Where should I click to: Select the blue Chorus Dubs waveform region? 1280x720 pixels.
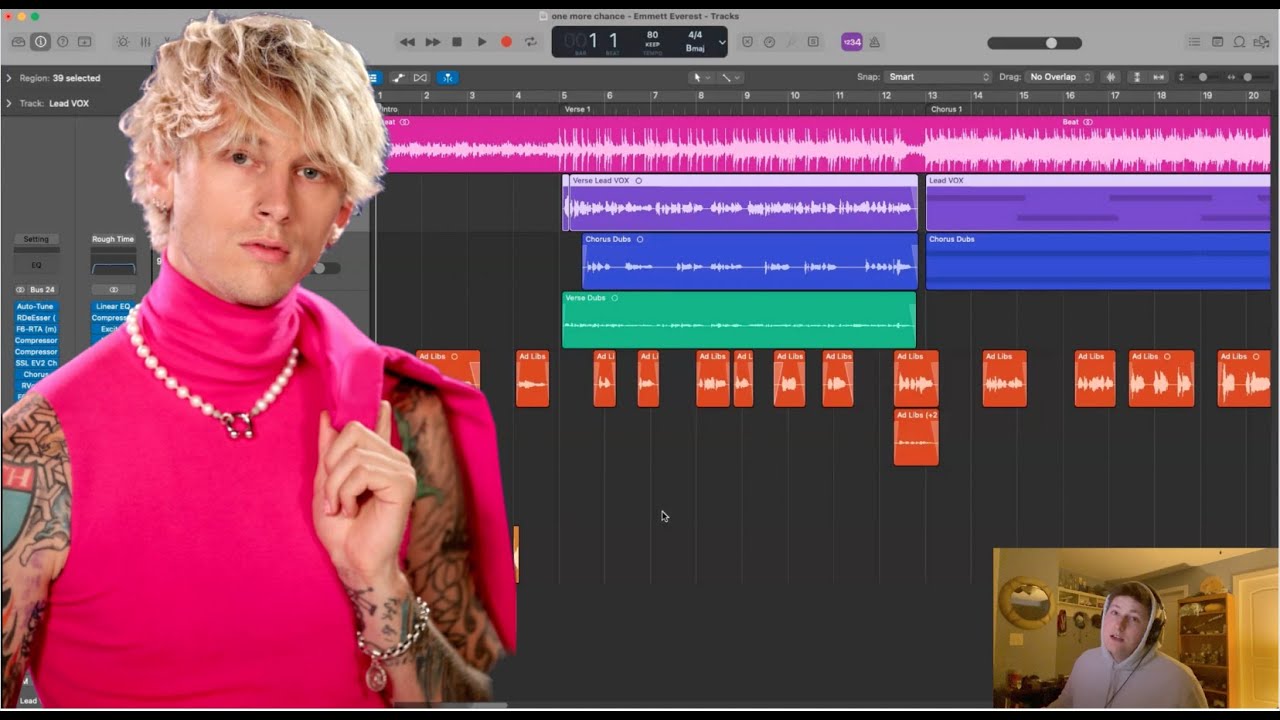point(750,261)
